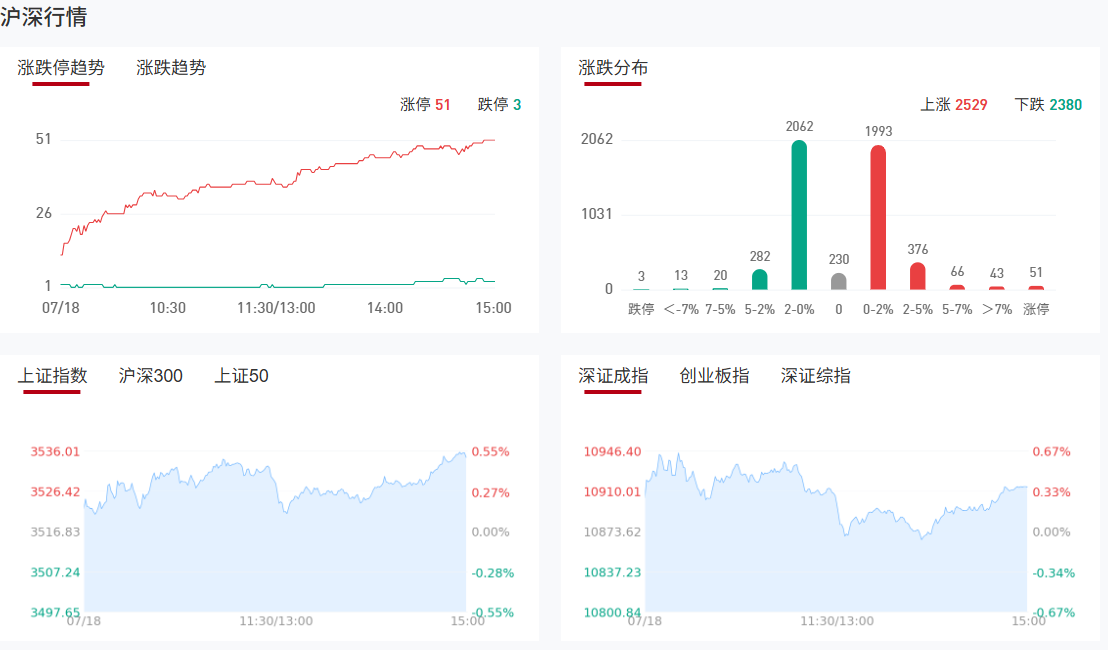Select the gray 0 change bar
This screenshot has width=1108, height=650.
(x=839, y=281)
